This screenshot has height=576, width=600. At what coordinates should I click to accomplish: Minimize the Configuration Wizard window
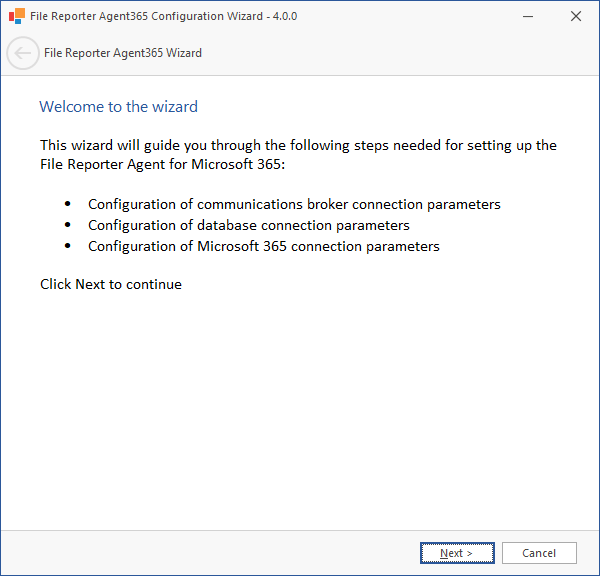coord(529,16)
